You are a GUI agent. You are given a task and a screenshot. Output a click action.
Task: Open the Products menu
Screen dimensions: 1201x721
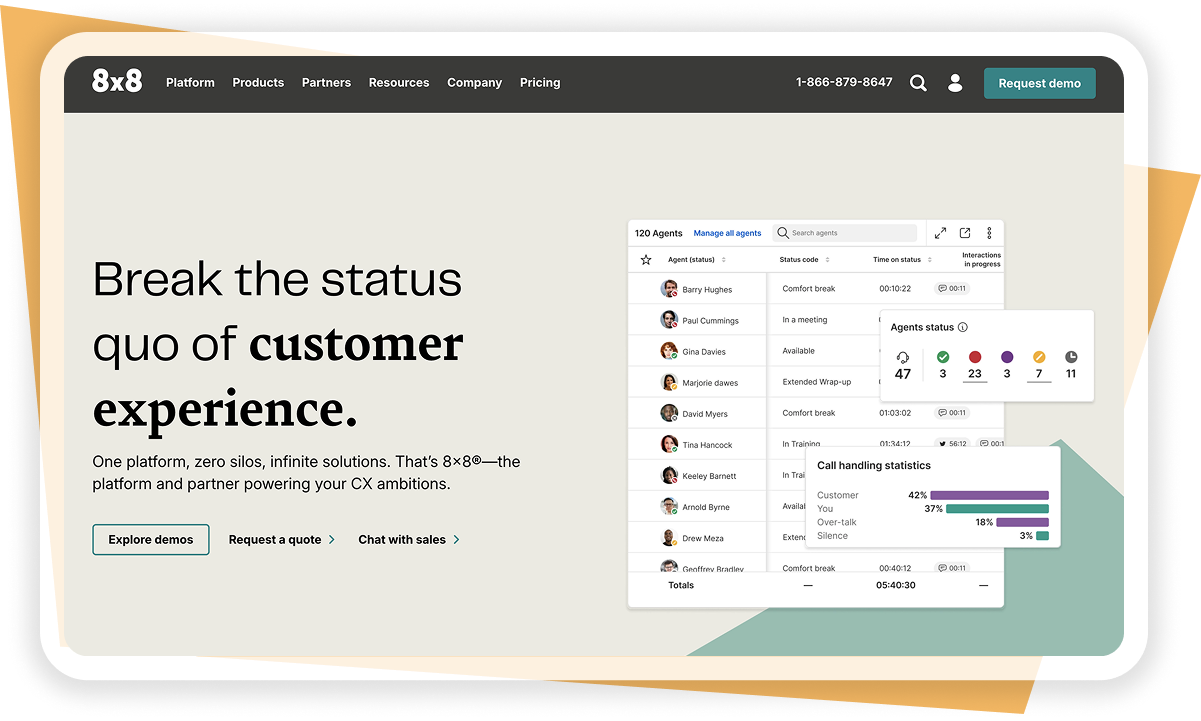click(258, 83)
